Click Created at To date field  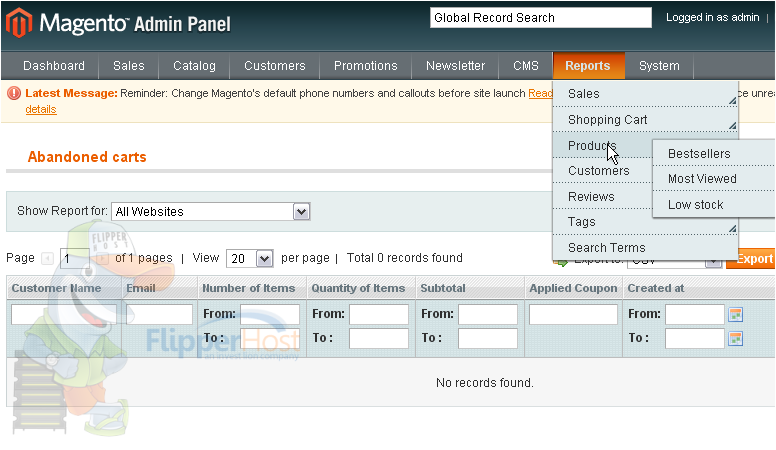pyautogui.click(x=695, y=339)
